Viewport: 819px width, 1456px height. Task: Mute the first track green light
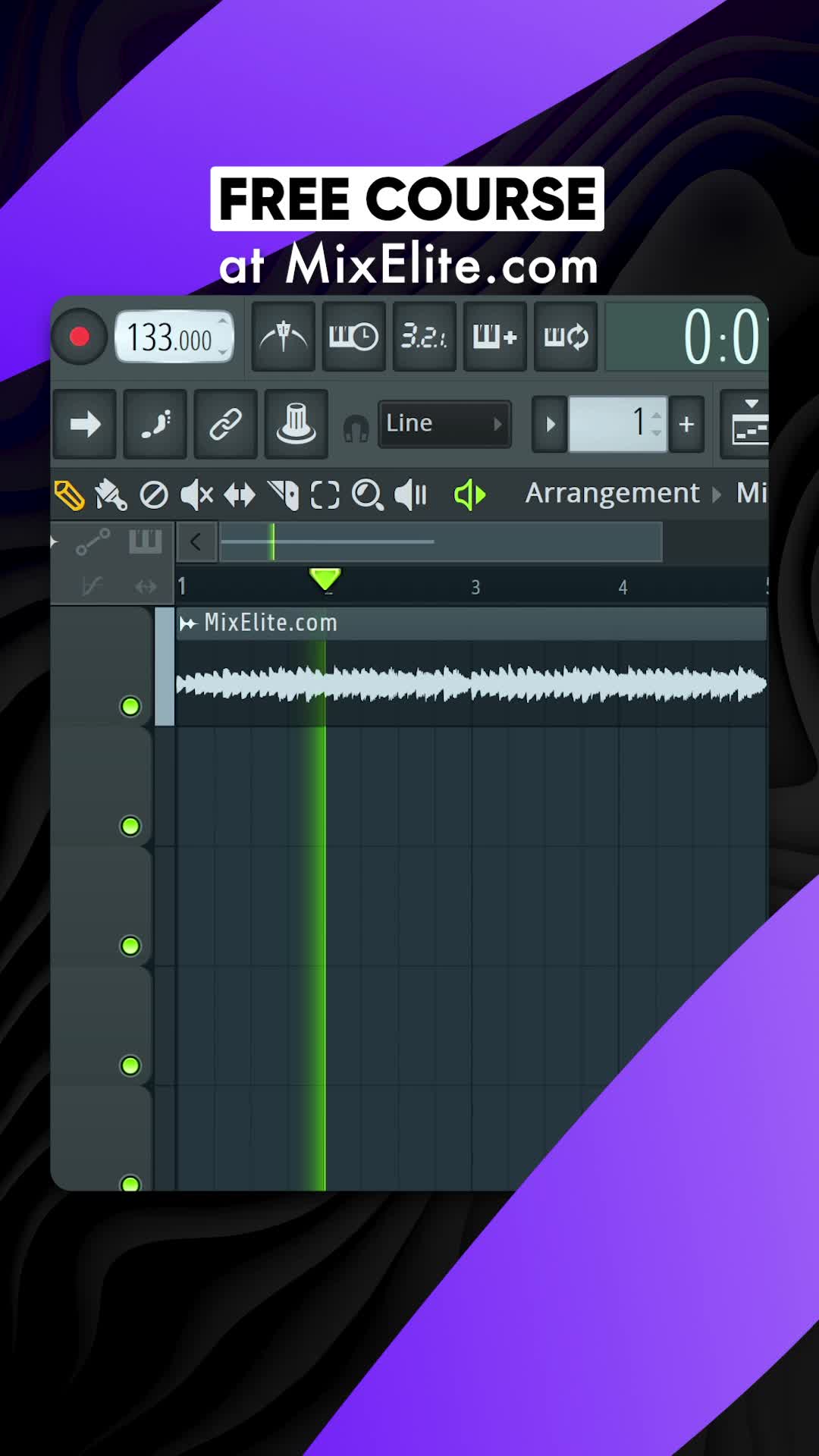click(x=130, y=706)
